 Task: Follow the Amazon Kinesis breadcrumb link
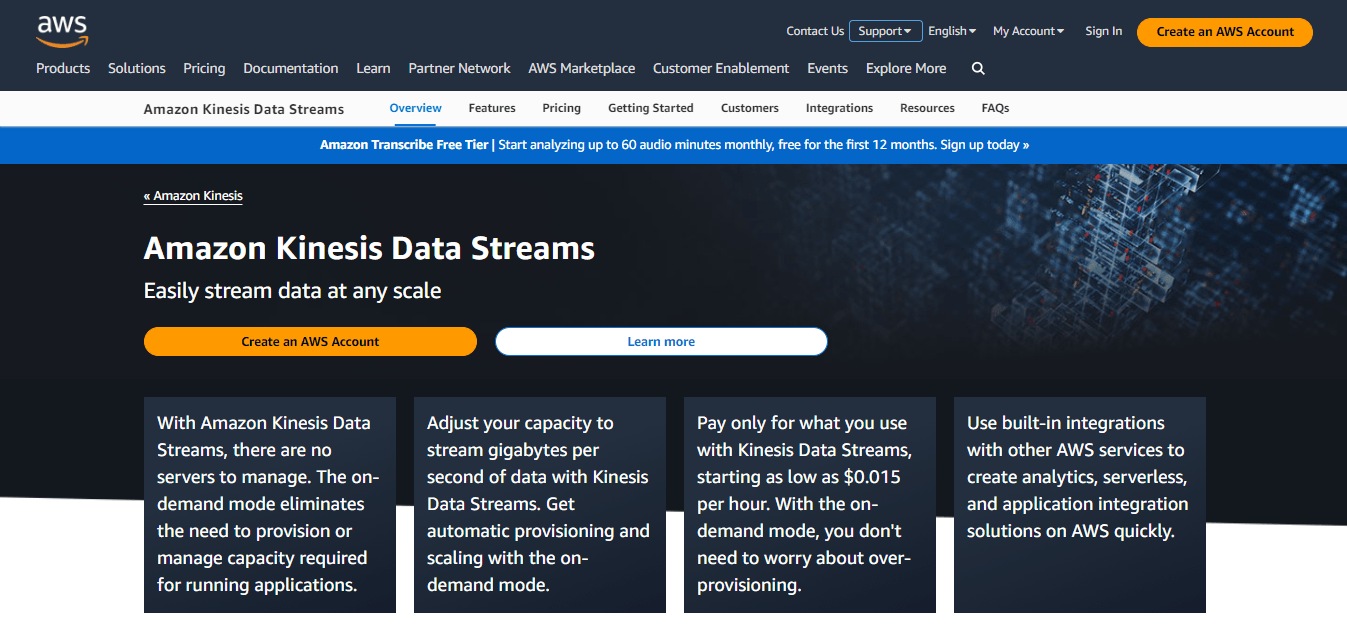click(x=193, y=195)
